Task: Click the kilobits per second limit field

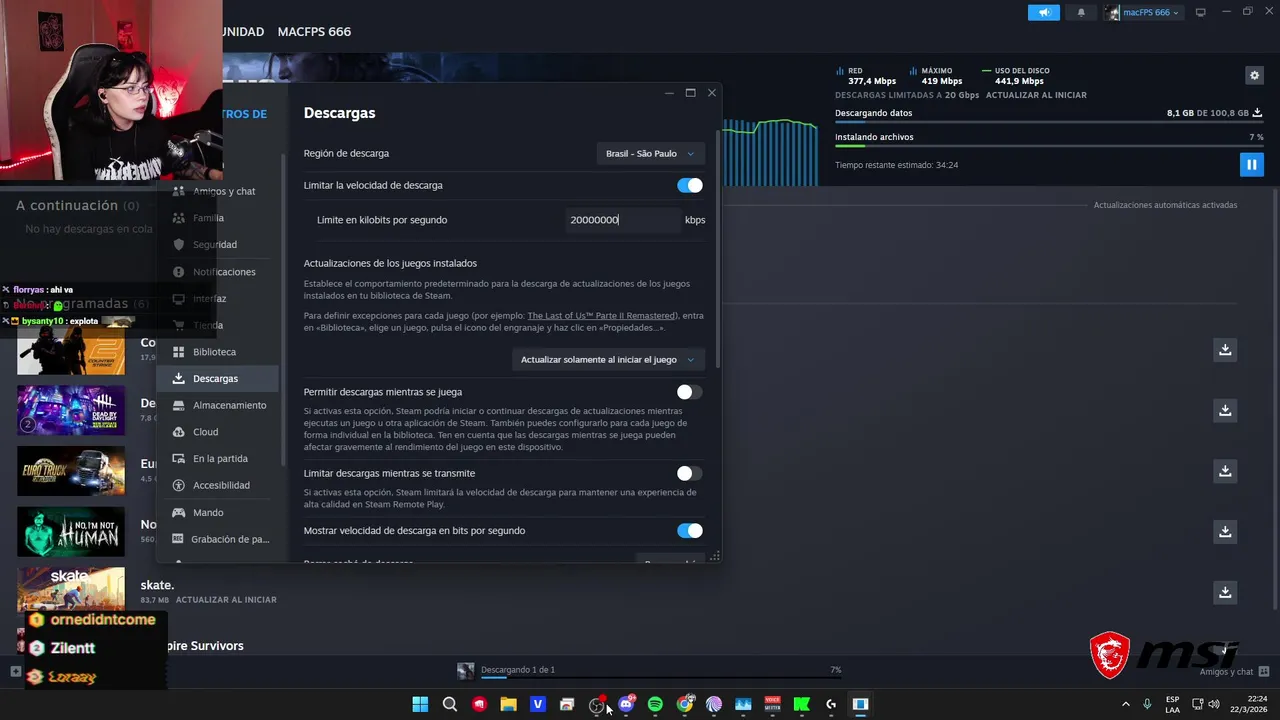Action: 622,220
